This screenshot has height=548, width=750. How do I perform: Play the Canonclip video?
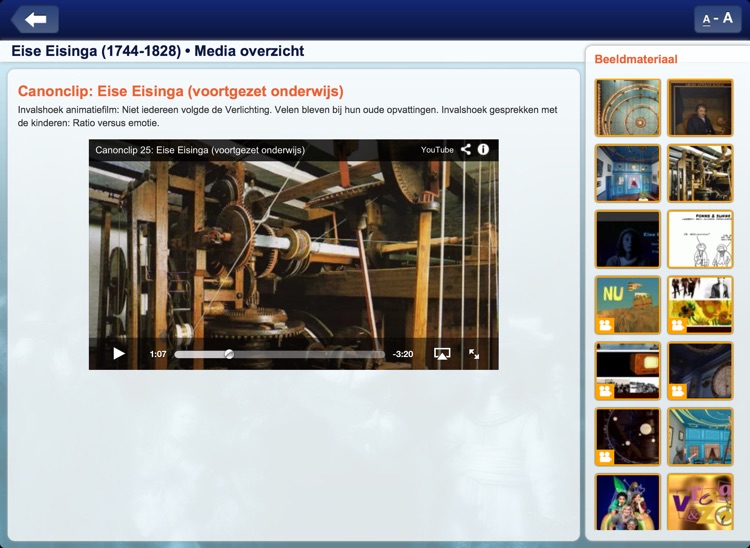point(119,354)
